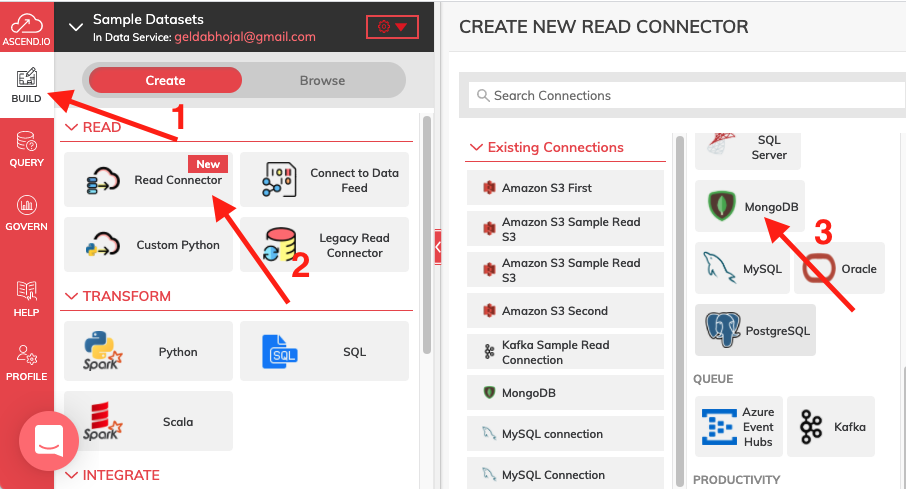Add a SQL transform
Image resolution: width=906 pixels, height=489 pixels.
(324, 351)
